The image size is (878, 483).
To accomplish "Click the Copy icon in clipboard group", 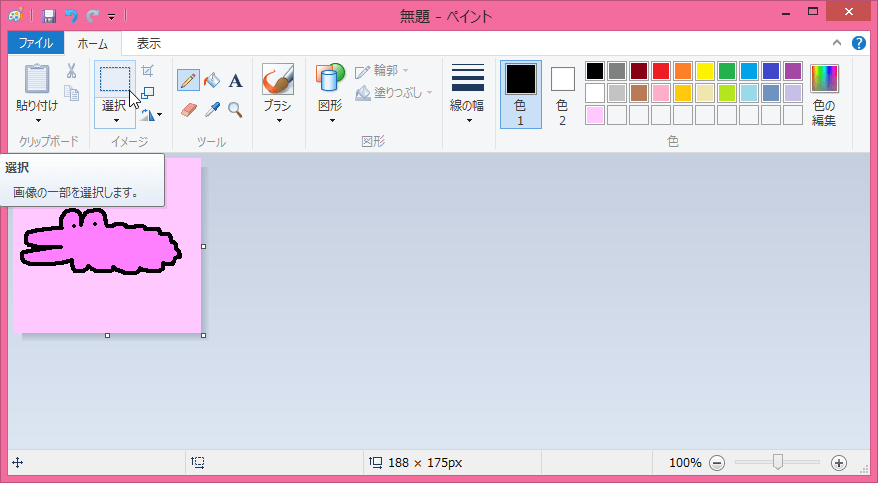I will coord(71,92).
